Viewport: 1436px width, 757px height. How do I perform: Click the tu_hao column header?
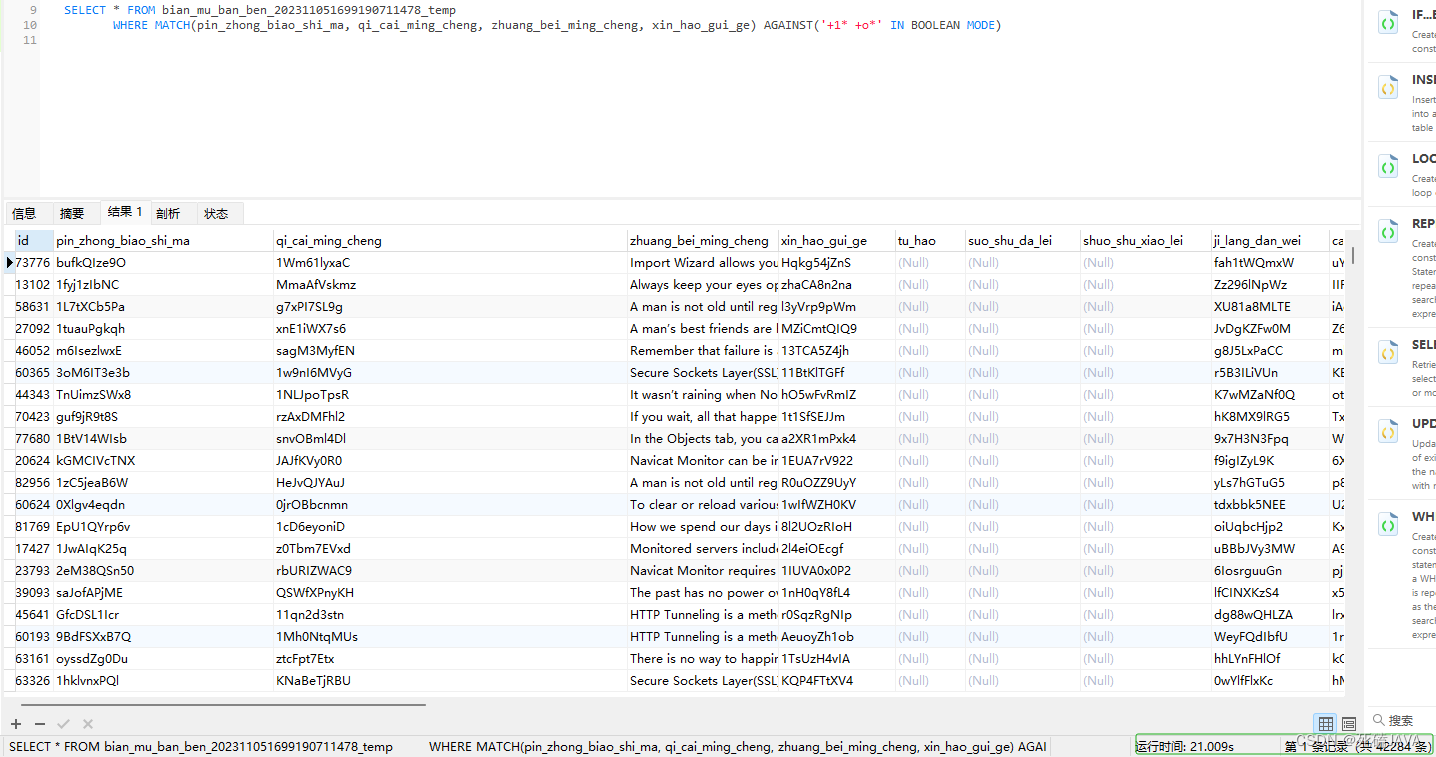[x=930, y=240]
